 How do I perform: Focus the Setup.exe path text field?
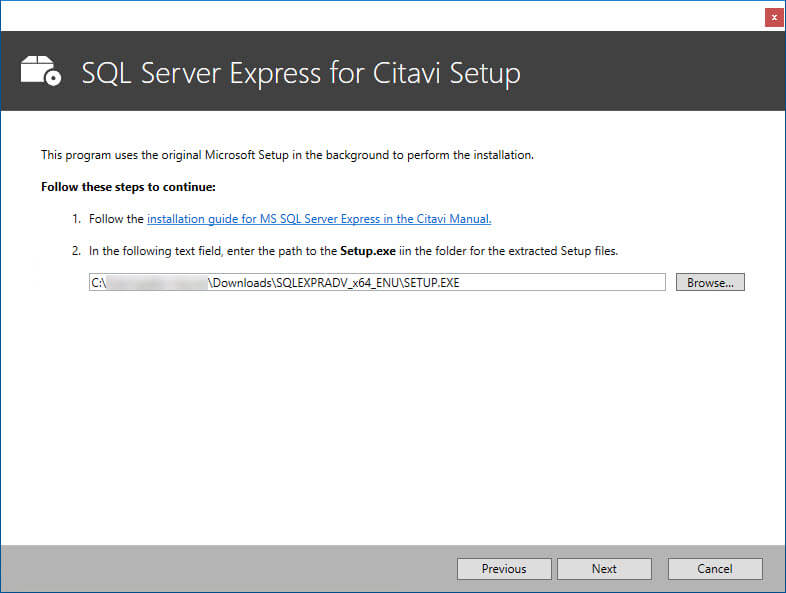377,282
